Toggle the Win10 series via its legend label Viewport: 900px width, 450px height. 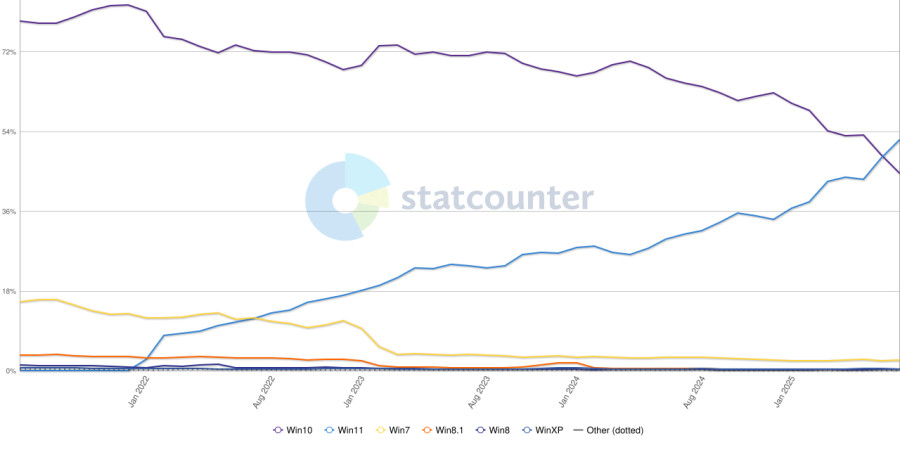(299, 431)
